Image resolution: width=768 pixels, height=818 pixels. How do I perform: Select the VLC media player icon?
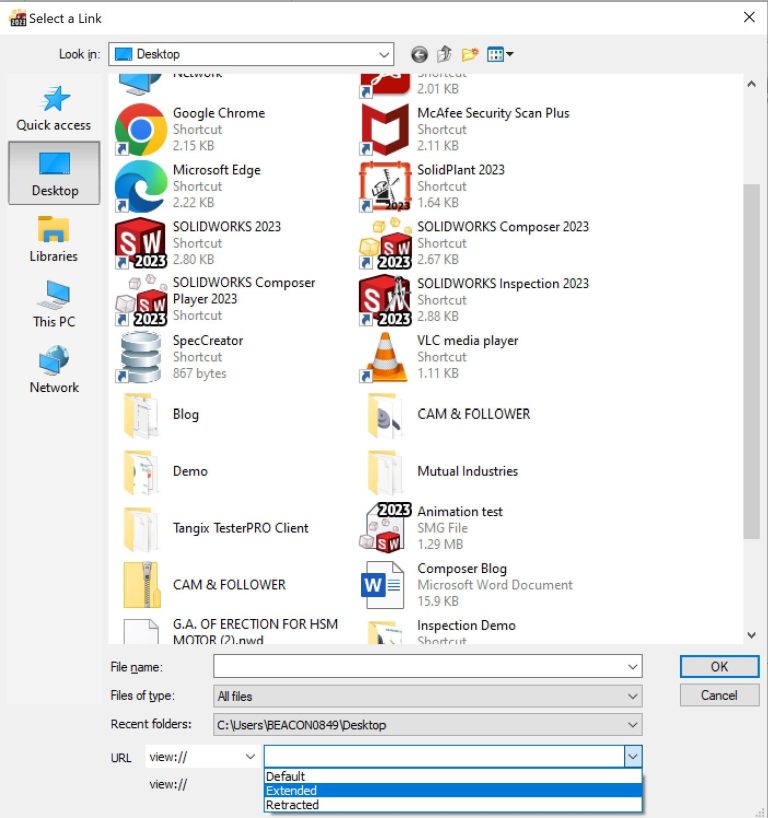385,357
